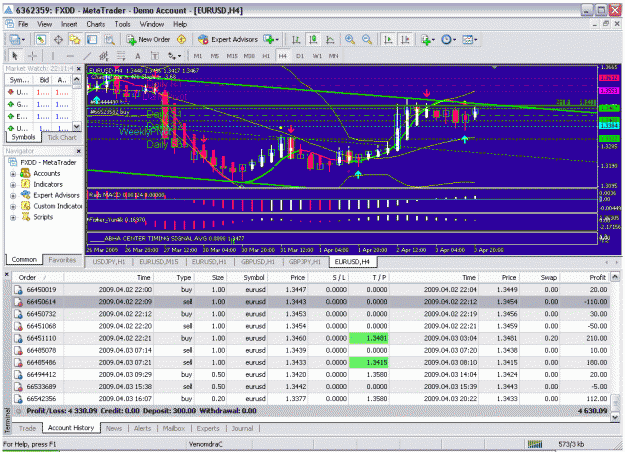This screenshot has width=625, height=452.
Task: Switch to the M15 timeframe
Action: (232, 56)
